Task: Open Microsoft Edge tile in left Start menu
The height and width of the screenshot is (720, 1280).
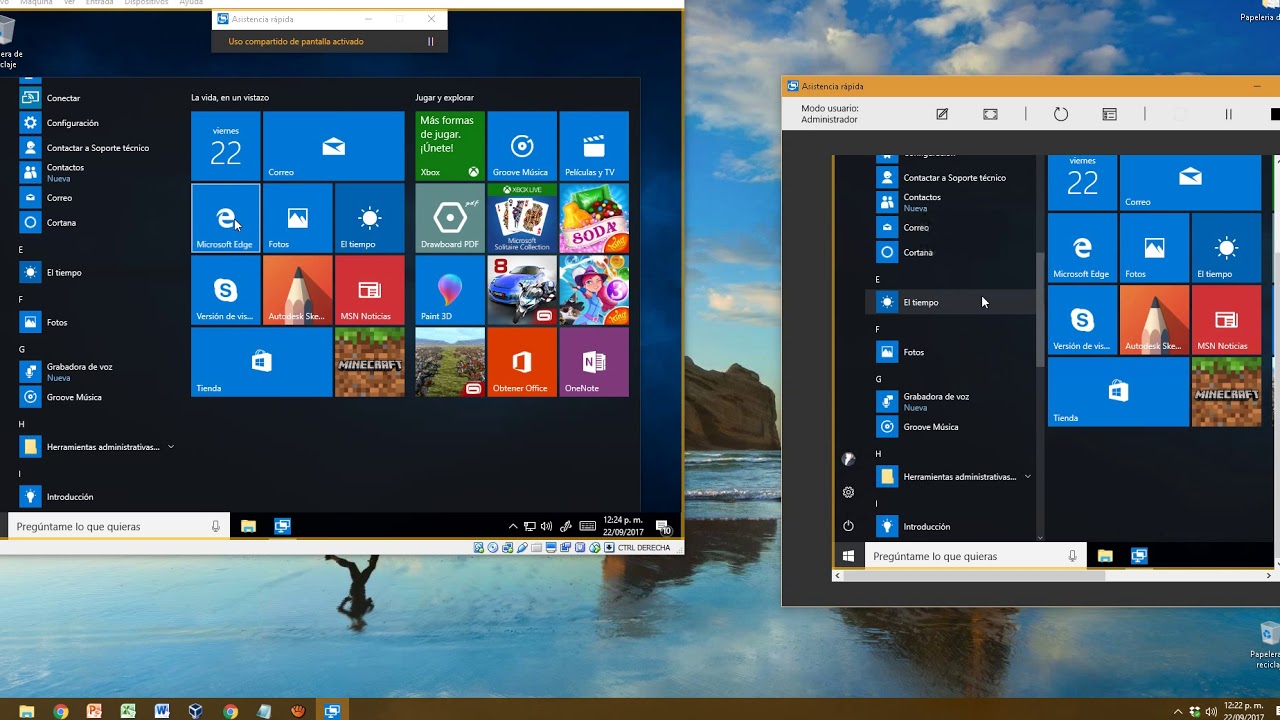Action: click(225, 218)
